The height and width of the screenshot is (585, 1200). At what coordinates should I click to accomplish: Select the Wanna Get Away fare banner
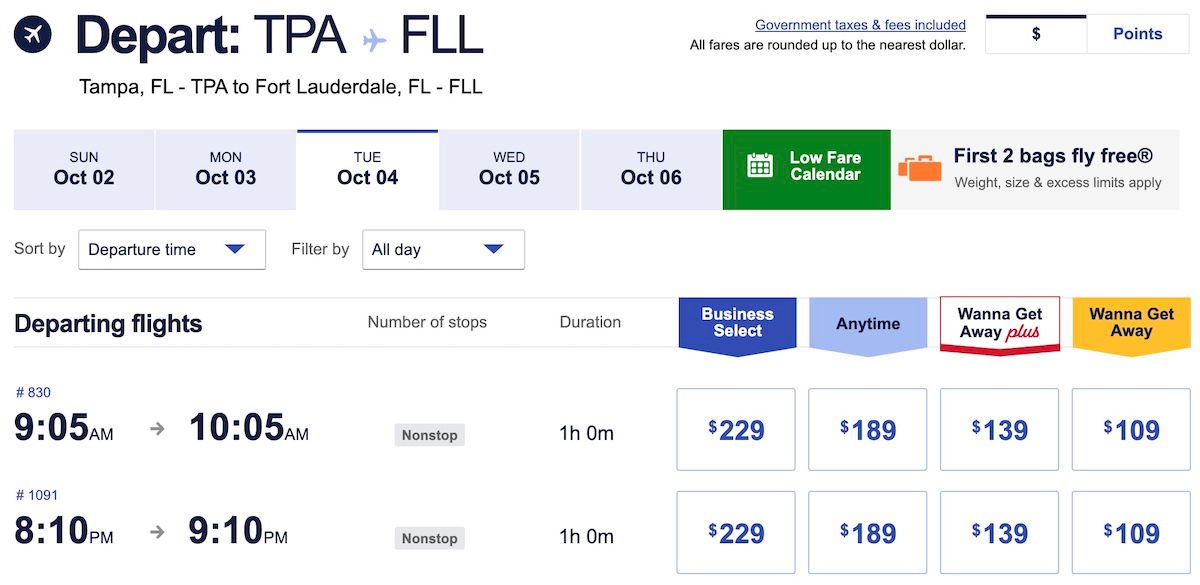click(x=1130, y=322)
